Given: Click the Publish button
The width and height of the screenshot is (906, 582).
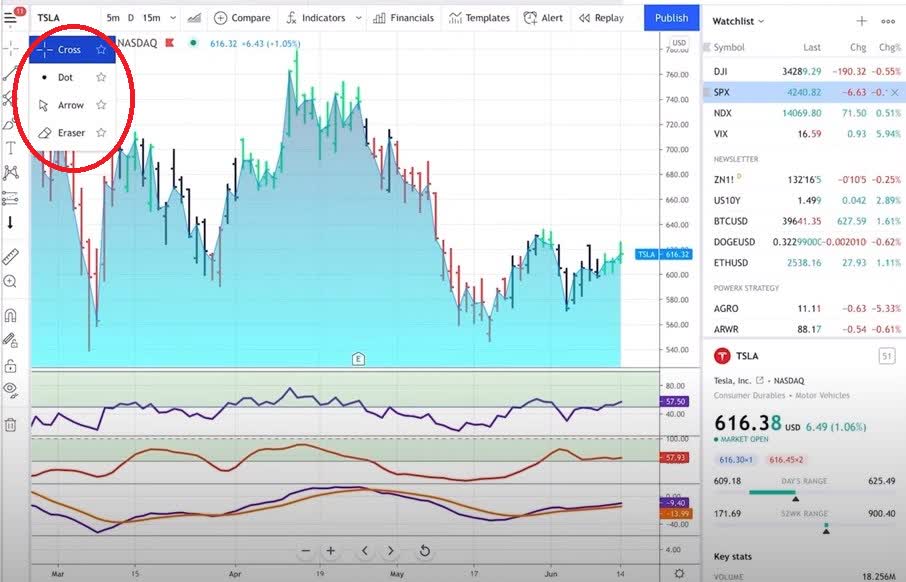Looking at the screenshot, I should pyautogui.click(x=671, y=17).
